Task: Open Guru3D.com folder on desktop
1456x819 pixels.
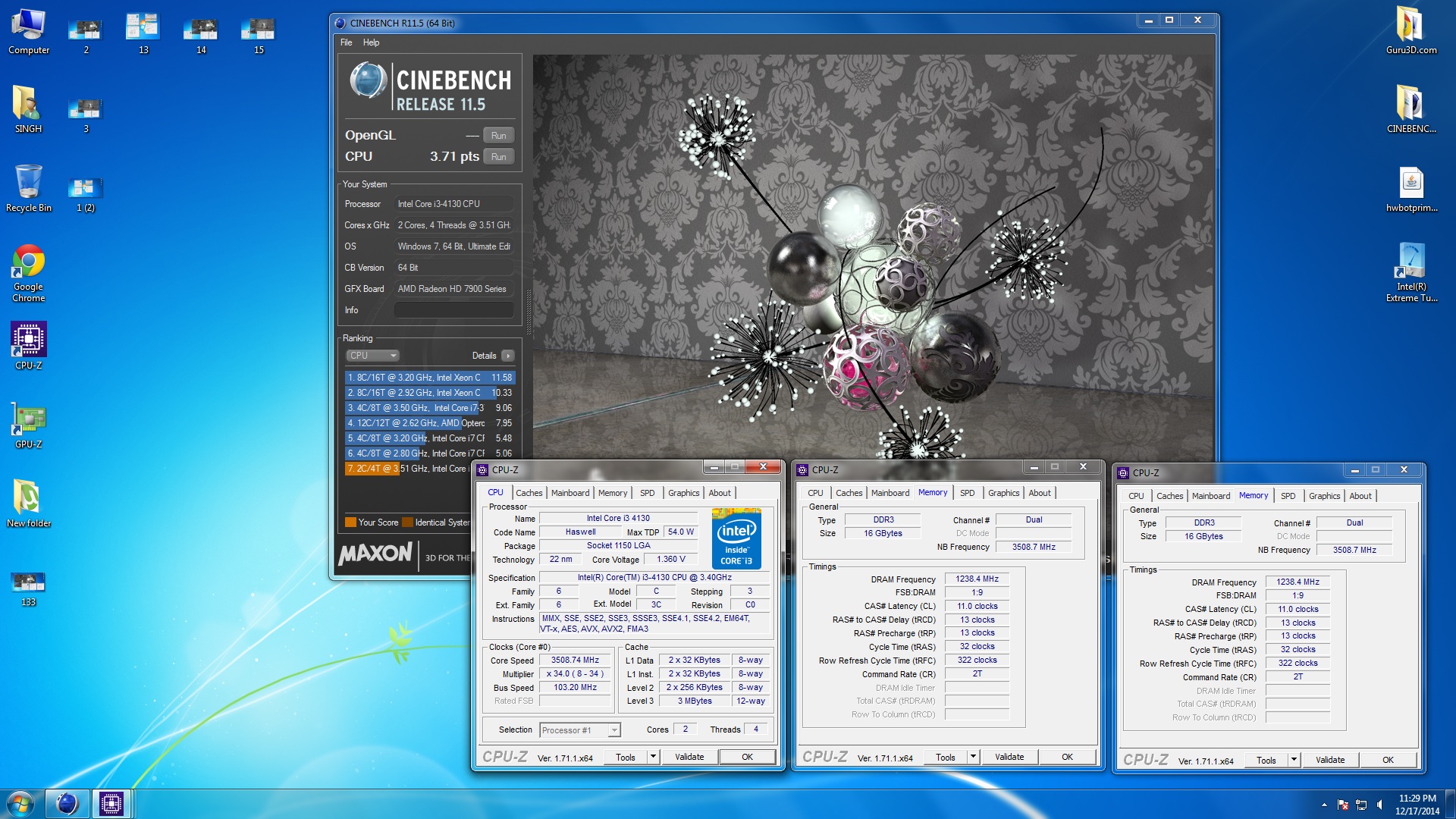Action: tap(1410, 31)
